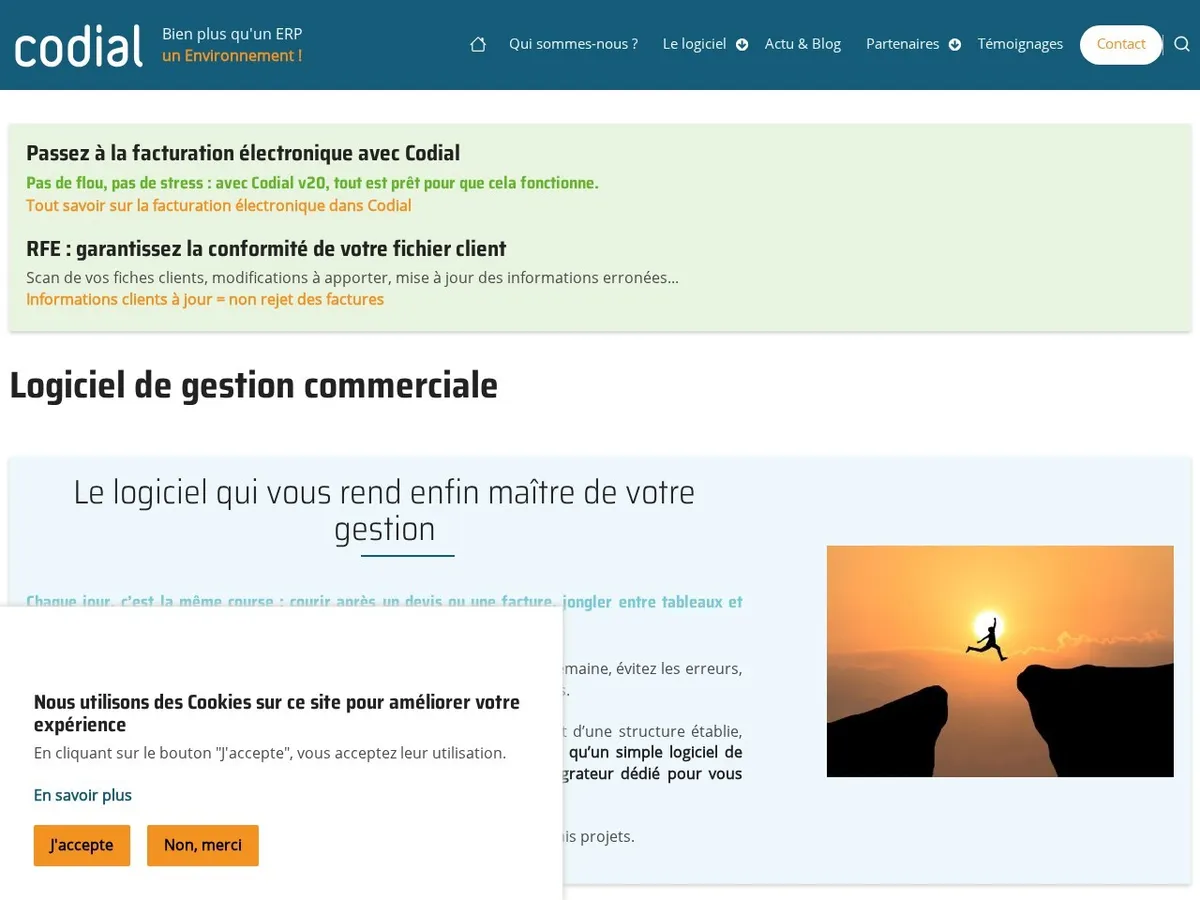This screenshot has width=1200, height=900.
Task: Click 'RFE : garantissez la conformité' heading
Action: pos(266,249)
